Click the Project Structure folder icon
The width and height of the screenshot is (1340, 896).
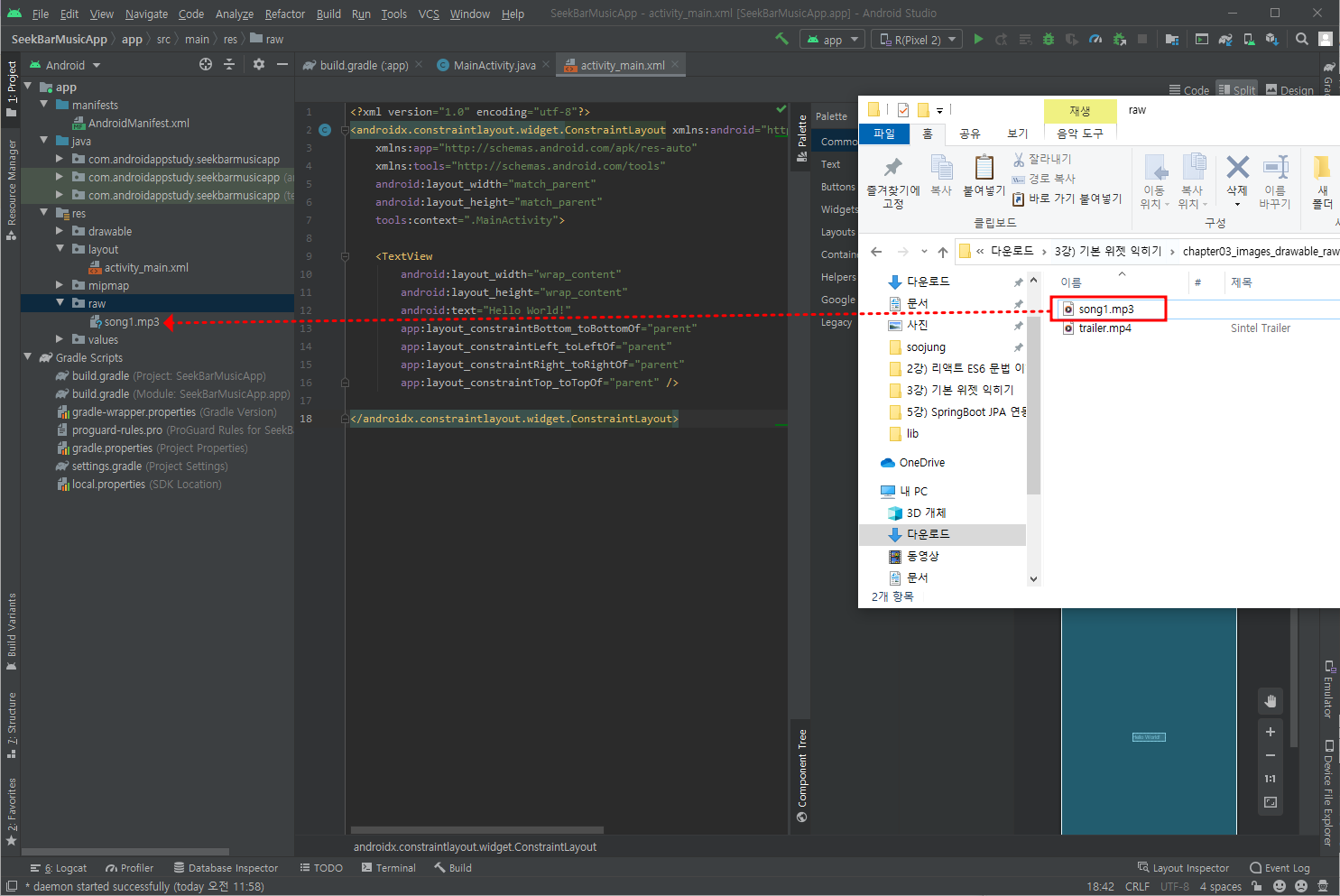click(x=1172, y=39)
